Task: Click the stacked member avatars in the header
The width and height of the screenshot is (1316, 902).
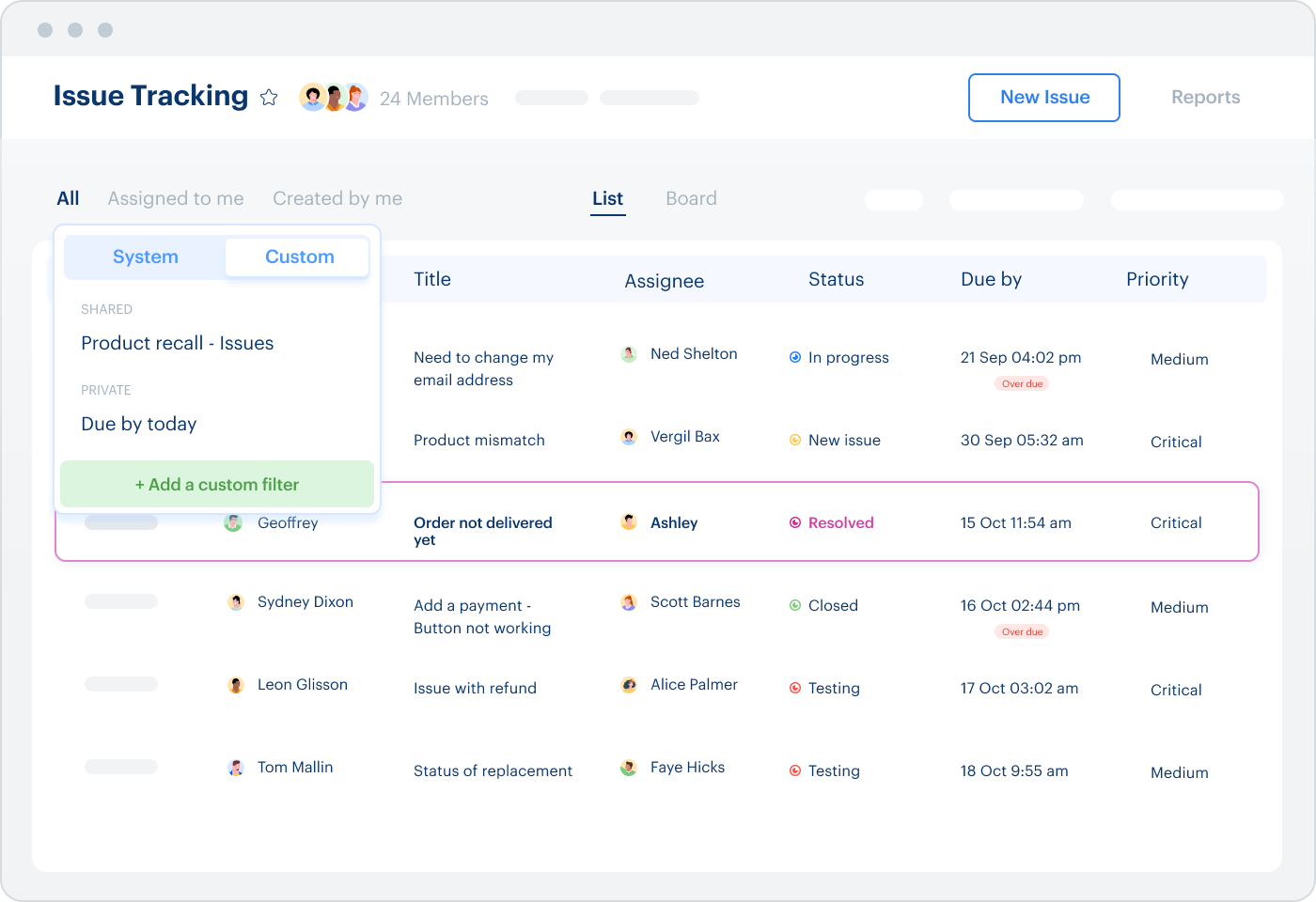Action: coord(333,96)
